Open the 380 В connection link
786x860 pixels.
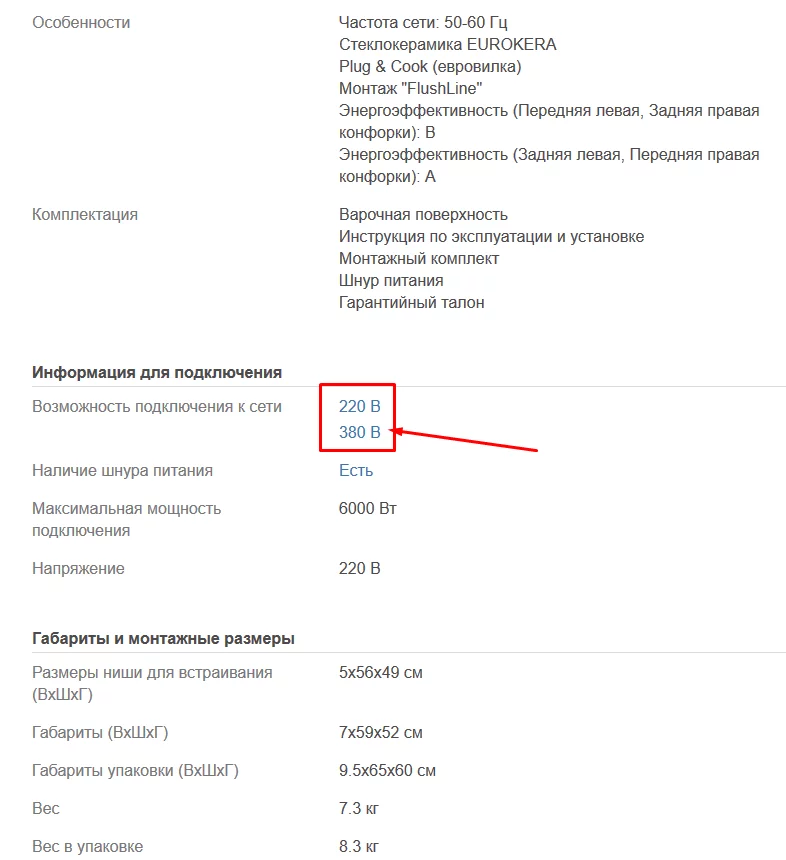pyautogui.click(x=360, y=433)
